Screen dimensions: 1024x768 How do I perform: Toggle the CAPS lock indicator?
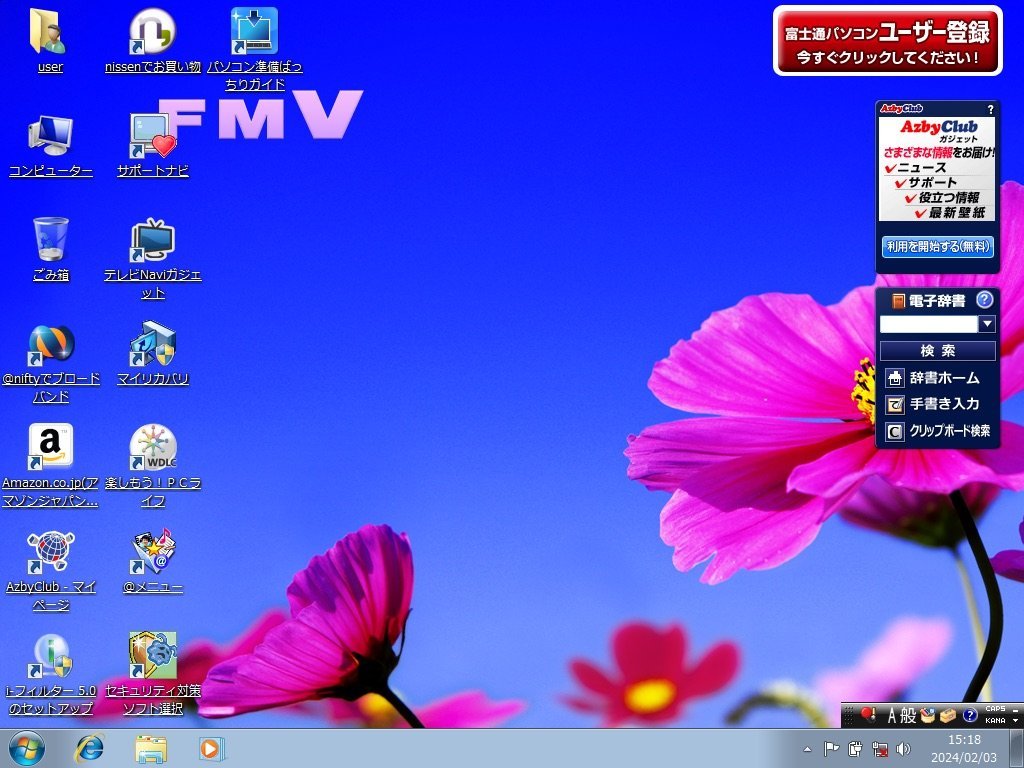point(995,709)
